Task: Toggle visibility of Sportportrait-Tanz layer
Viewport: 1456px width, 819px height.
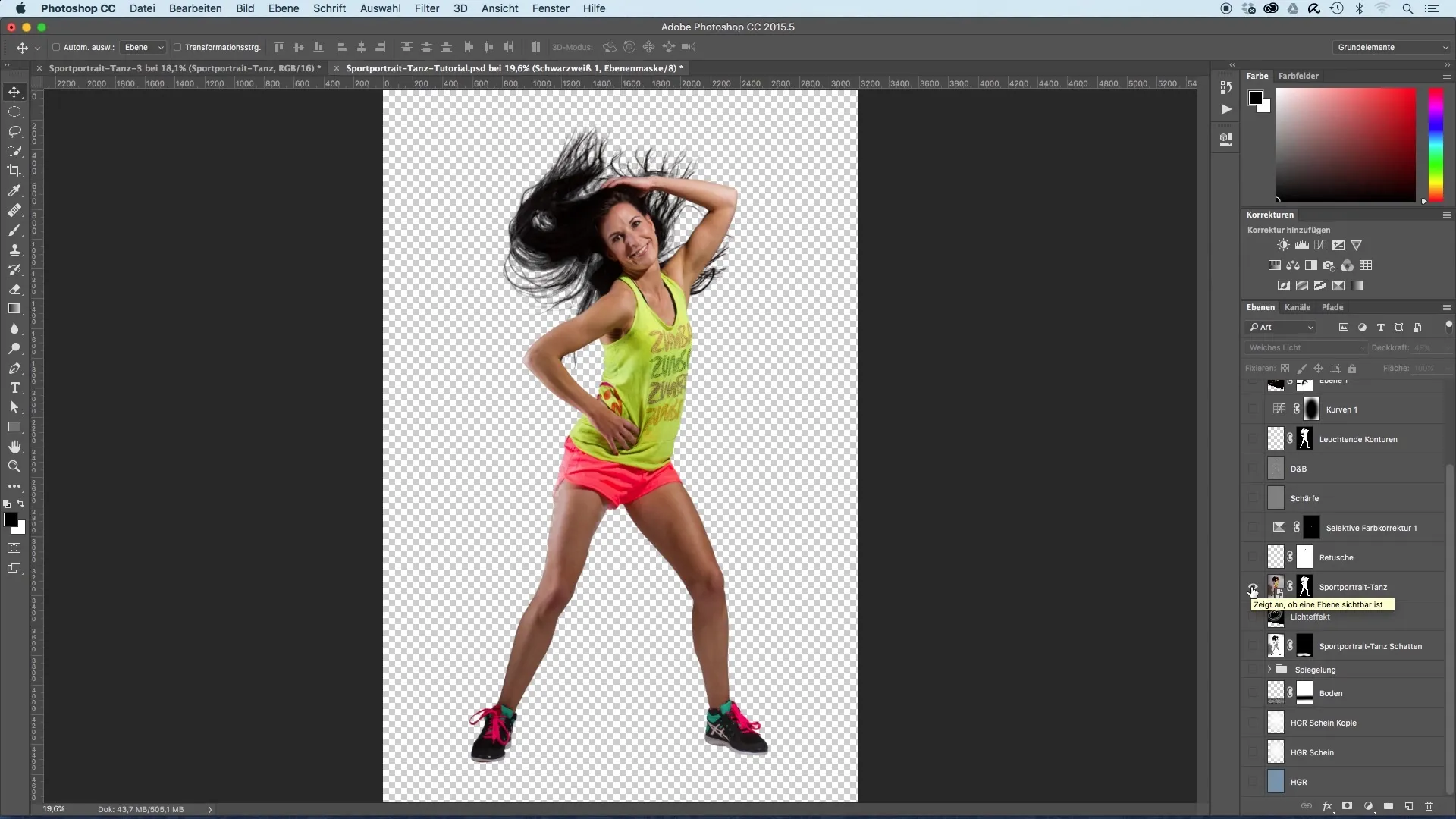Action: click(1253, 587)
